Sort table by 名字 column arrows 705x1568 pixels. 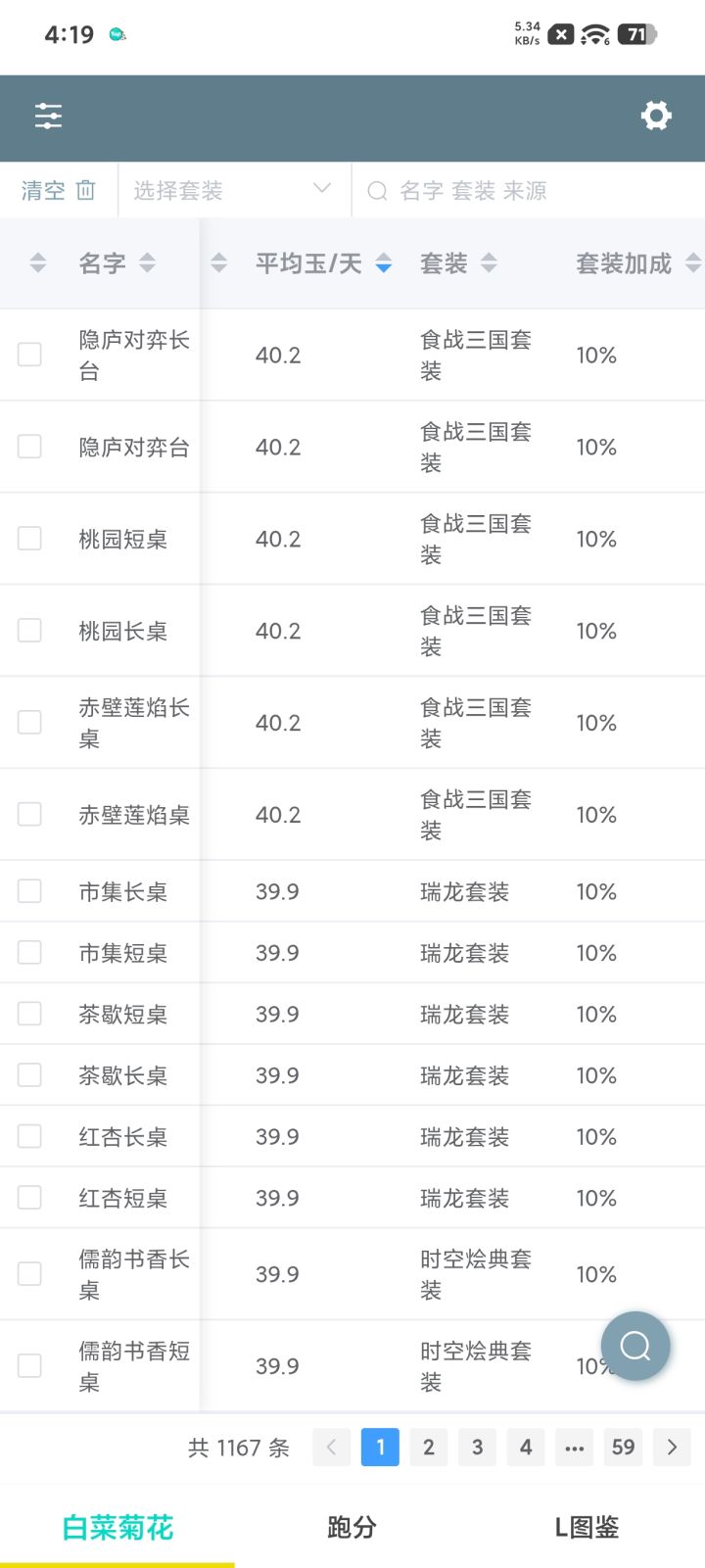pos(147,263)
